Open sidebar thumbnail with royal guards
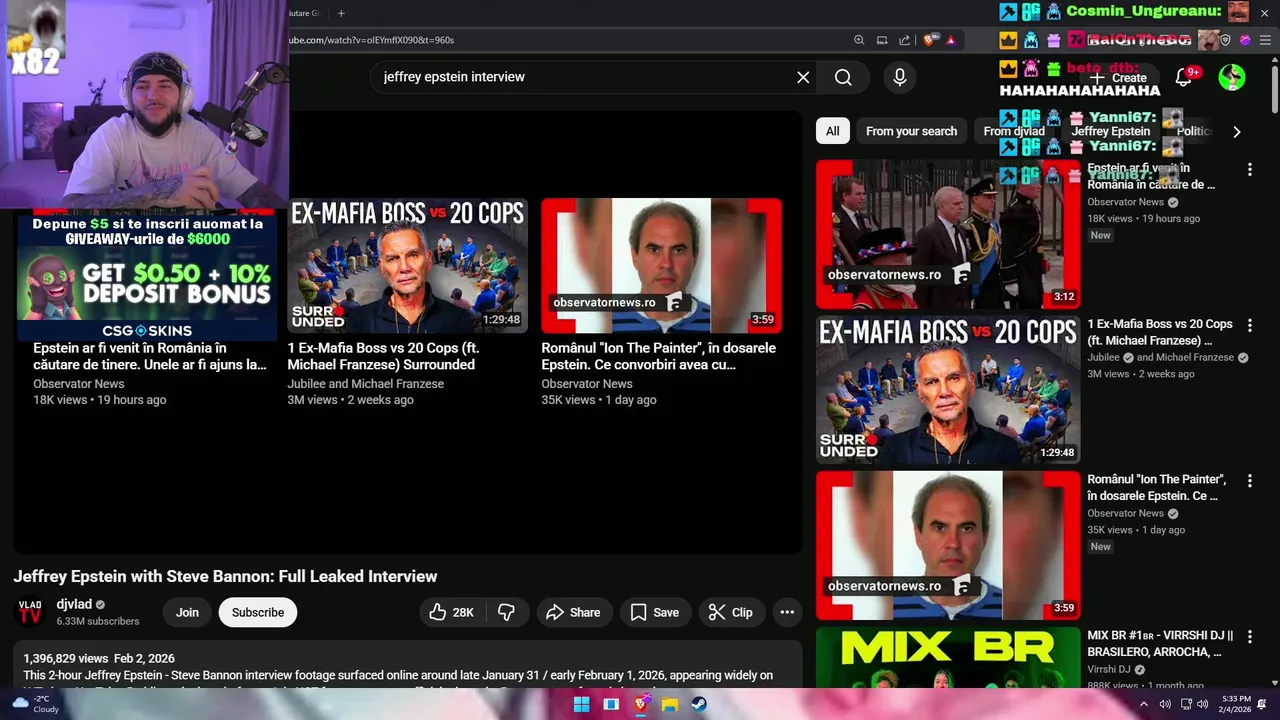 point(948,234)
